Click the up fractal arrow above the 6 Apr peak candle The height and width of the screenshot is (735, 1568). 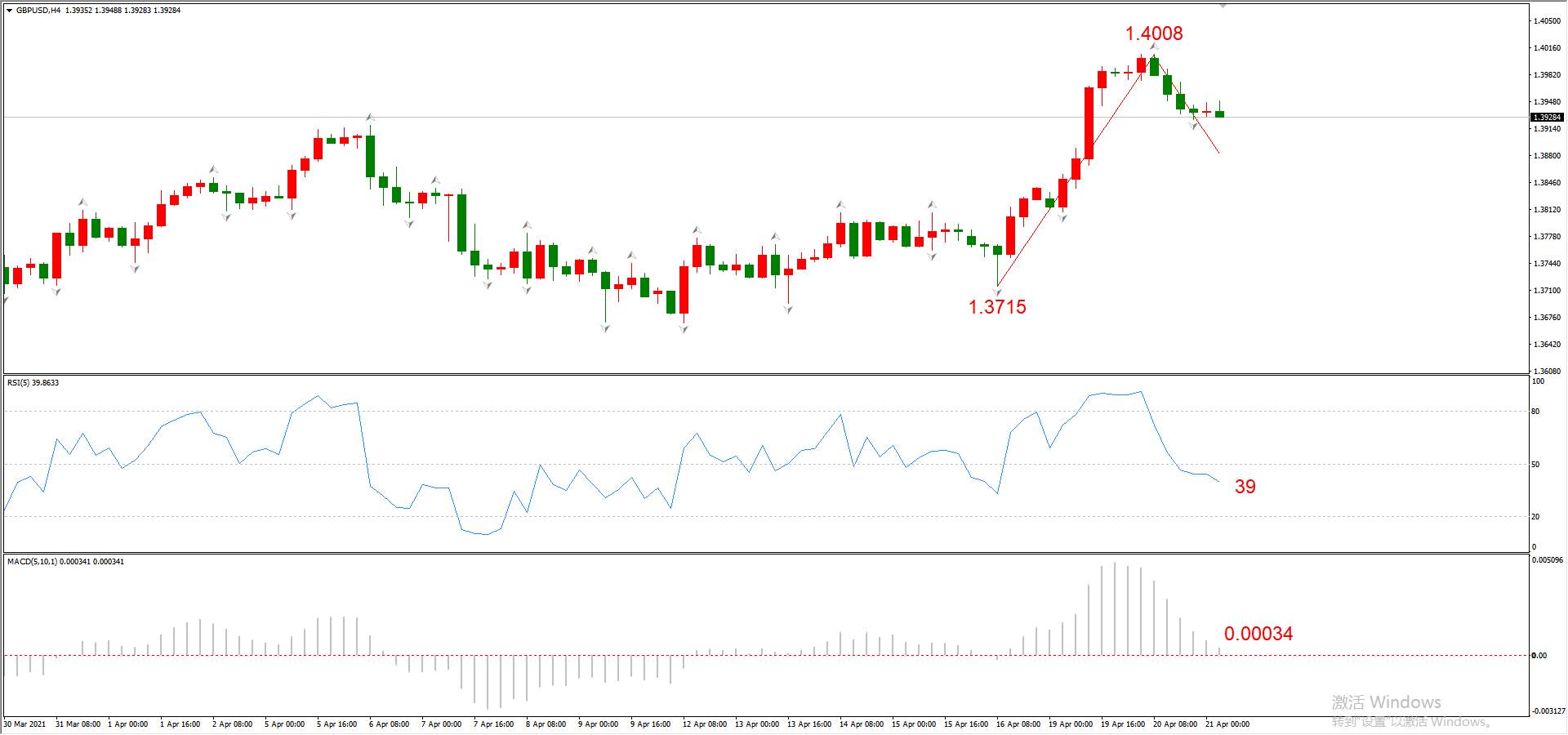(x=370, y=118)
